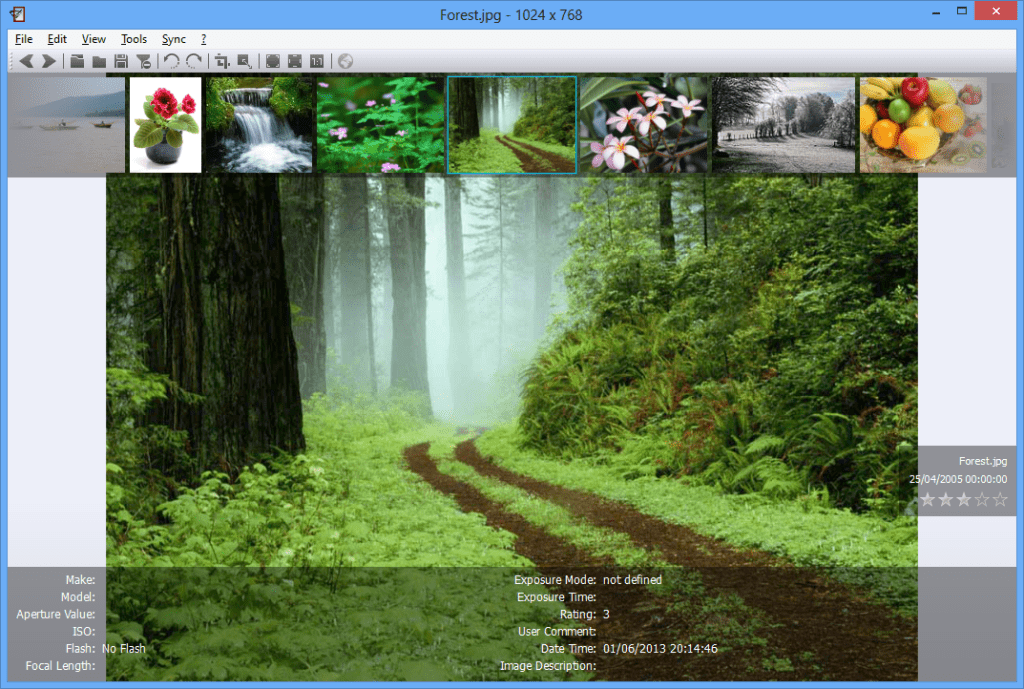Open a file using the open-file toolbar icon
Image resolution: width=1024 pixels, height=689 pixels.
coord(76,61)
